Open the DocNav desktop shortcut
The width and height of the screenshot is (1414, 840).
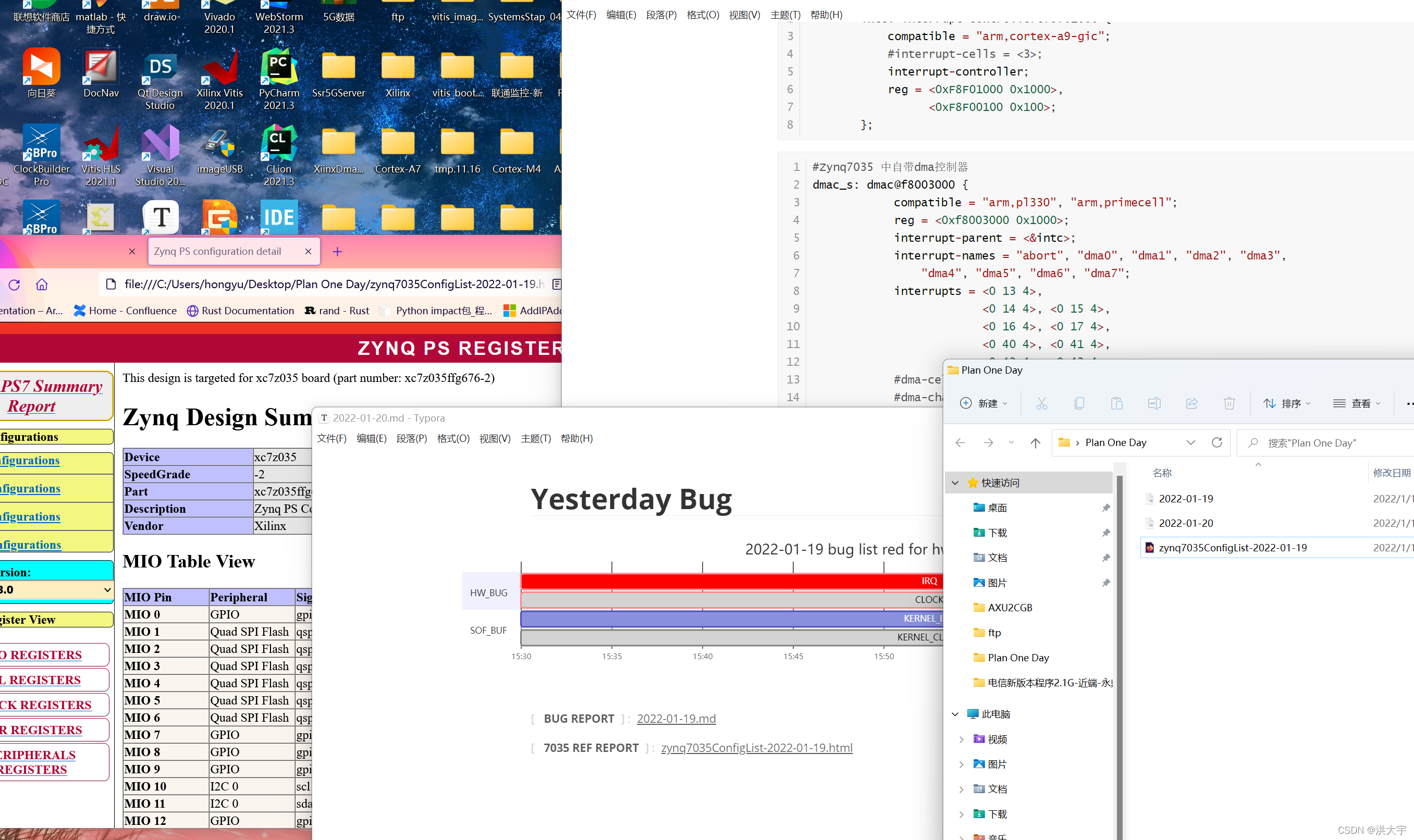tap(101, 73)
